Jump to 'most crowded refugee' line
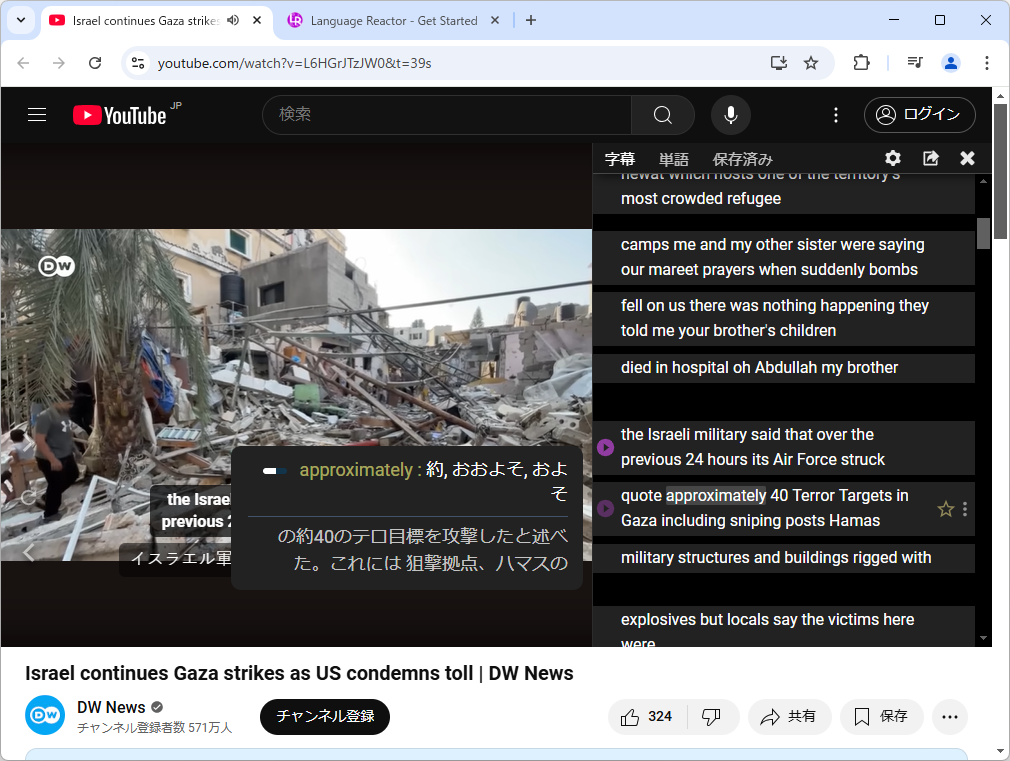This screenshot has width=1010, height=761. 783,194
